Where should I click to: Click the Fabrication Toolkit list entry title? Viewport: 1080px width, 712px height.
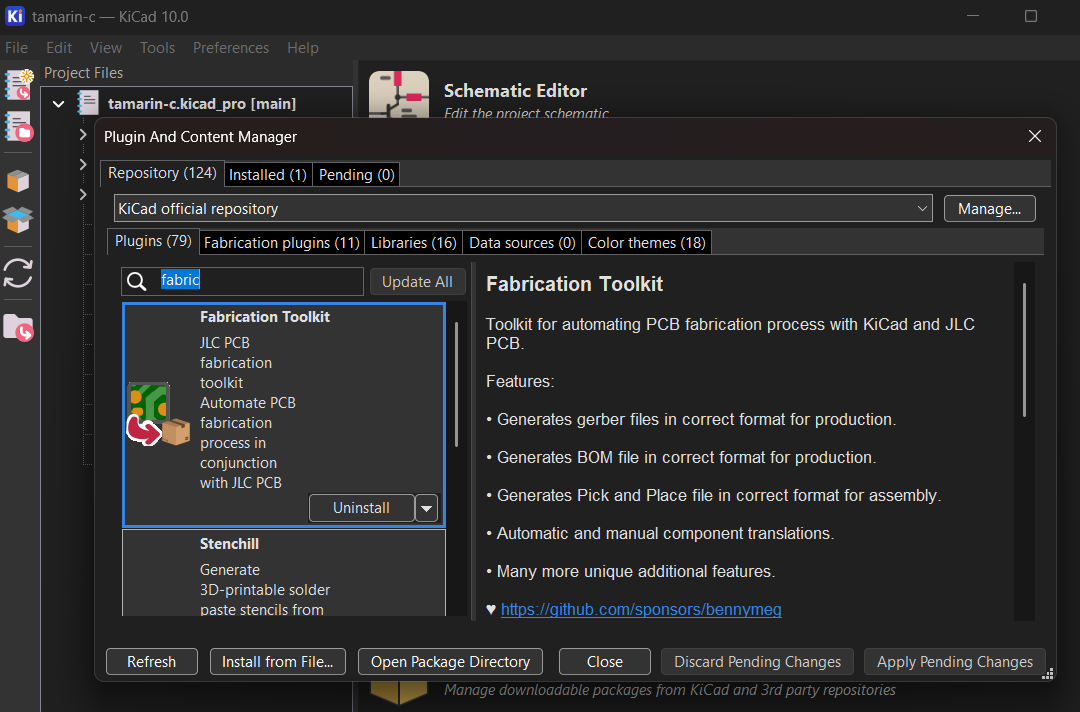[x=264, y=317]
